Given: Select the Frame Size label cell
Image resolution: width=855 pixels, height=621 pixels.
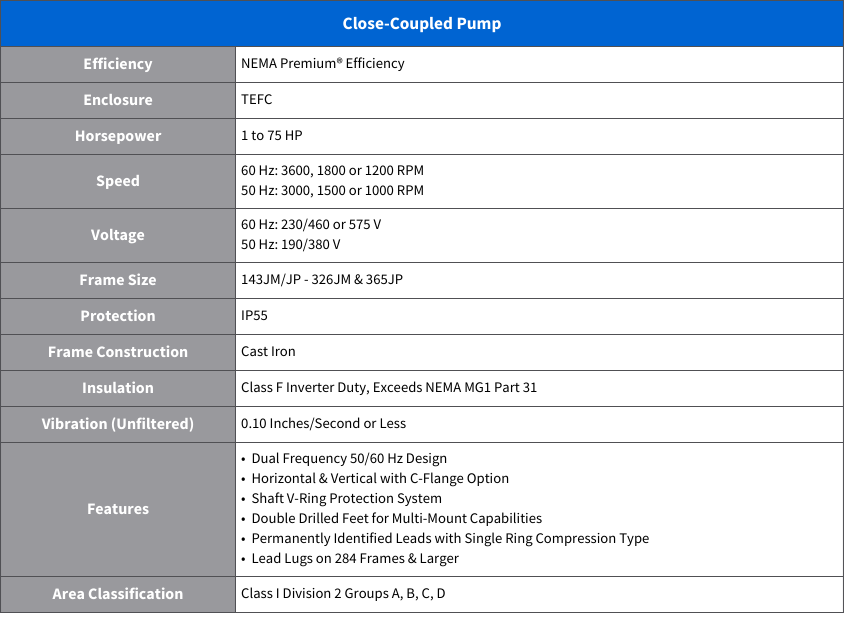Looking at the screenshot, I should click(x=118, y=280).
